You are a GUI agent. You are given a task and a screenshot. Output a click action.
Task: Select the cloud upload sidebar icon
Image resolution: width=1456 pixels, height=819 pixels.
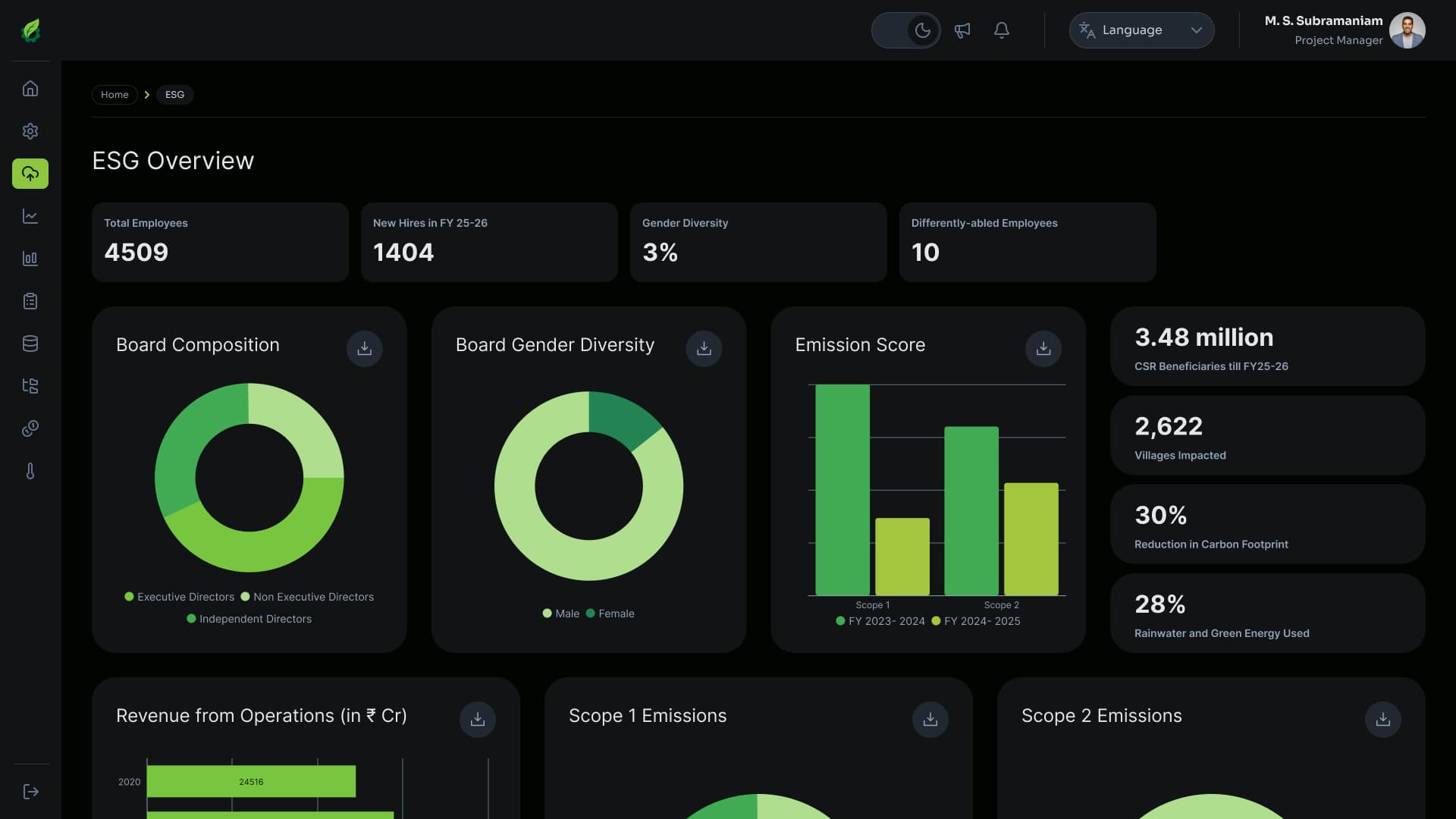point(30,174)
